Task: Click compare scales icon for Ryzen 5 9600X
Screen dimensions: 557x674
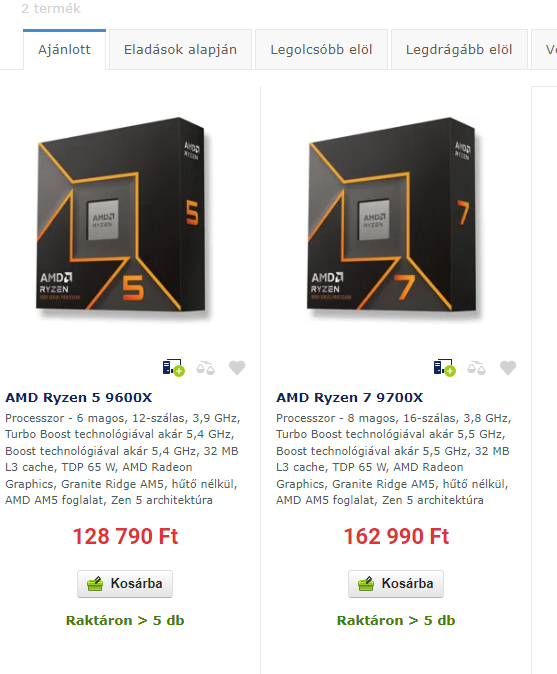Action: tap(205, 368)
